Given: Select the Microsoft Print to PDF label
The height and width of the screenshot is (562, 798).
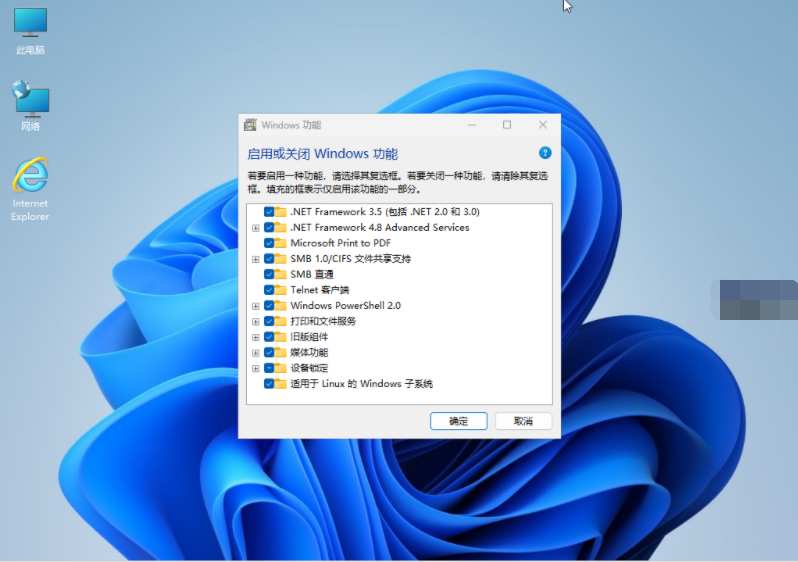Looking at the screenshot, I should [x=340, y=243].
